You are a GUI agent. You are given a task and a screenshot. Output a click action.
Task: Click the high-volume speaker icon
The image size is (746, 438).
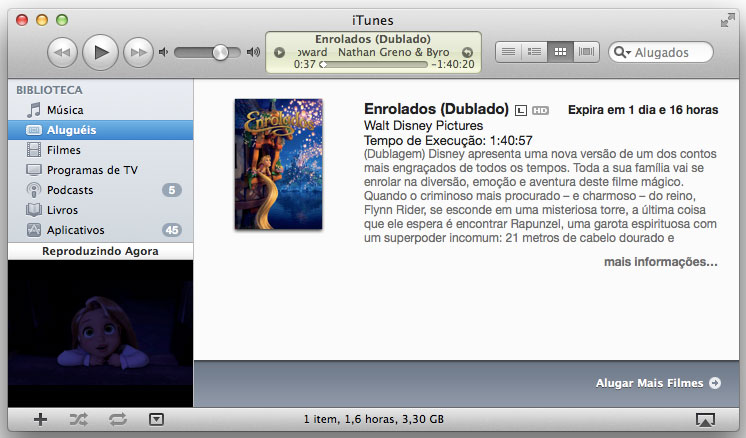click(x=253, y=52)
